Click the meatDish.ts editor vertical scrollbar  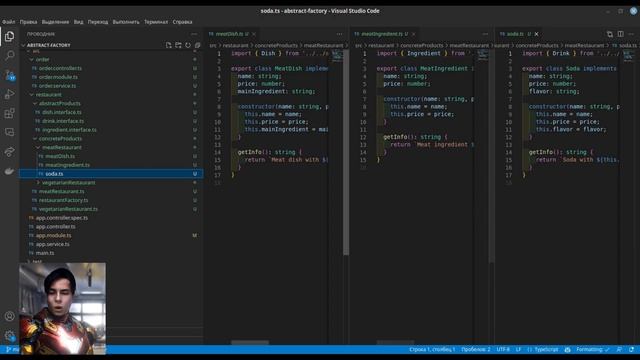[346, 153]
